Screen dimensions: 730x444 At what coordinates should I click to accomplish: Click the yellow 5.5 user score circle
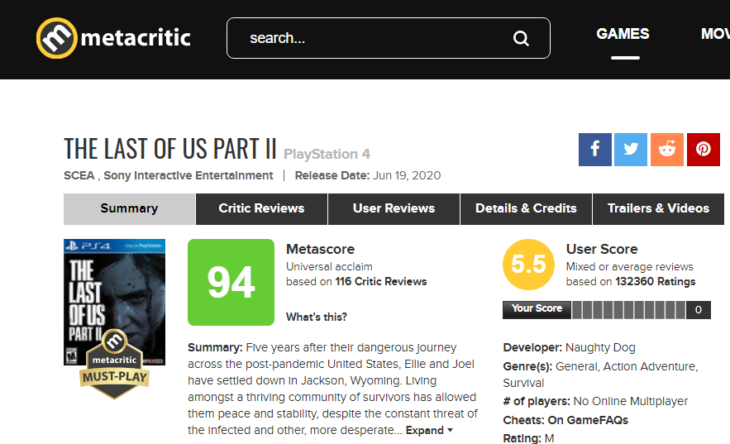(x=528, y=264)
